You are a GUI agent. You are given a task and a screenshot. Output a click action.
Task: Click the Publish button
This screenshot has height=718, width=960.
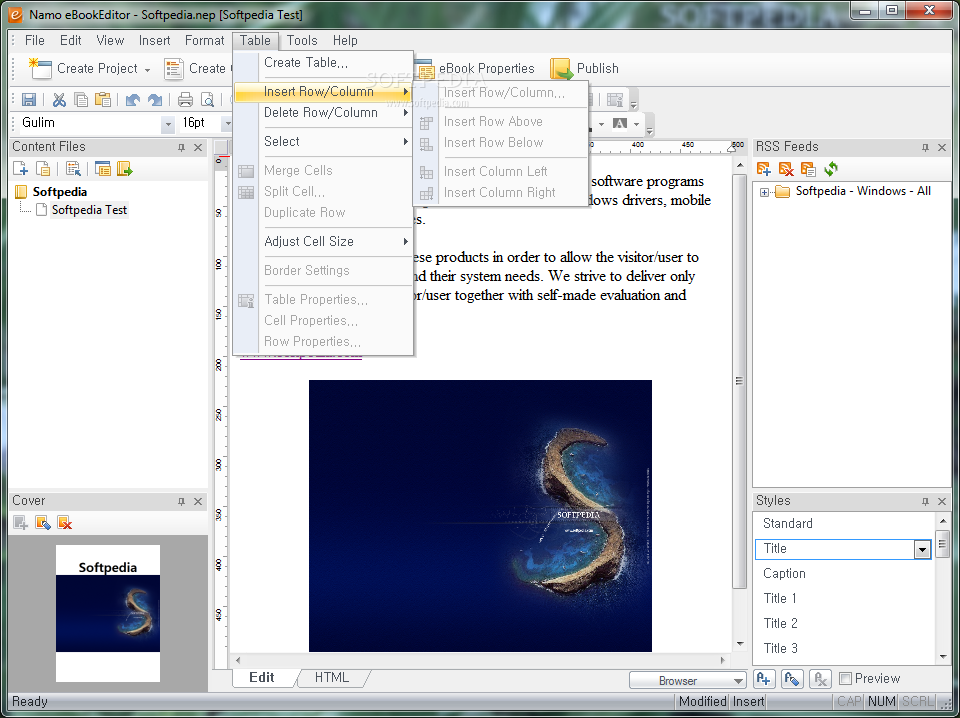coord(585,69)
